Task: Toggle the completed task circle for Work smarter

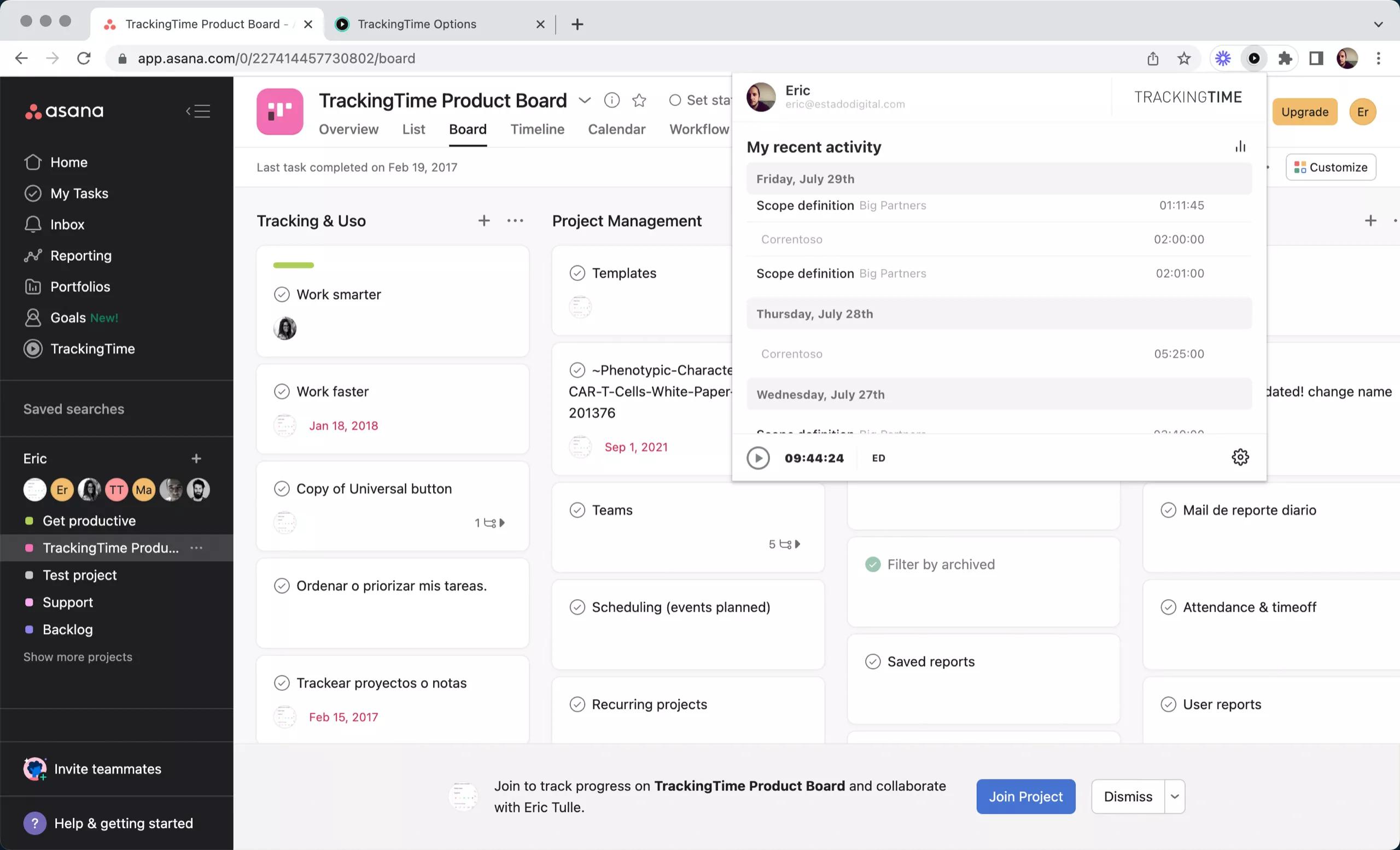Action: 282,293
